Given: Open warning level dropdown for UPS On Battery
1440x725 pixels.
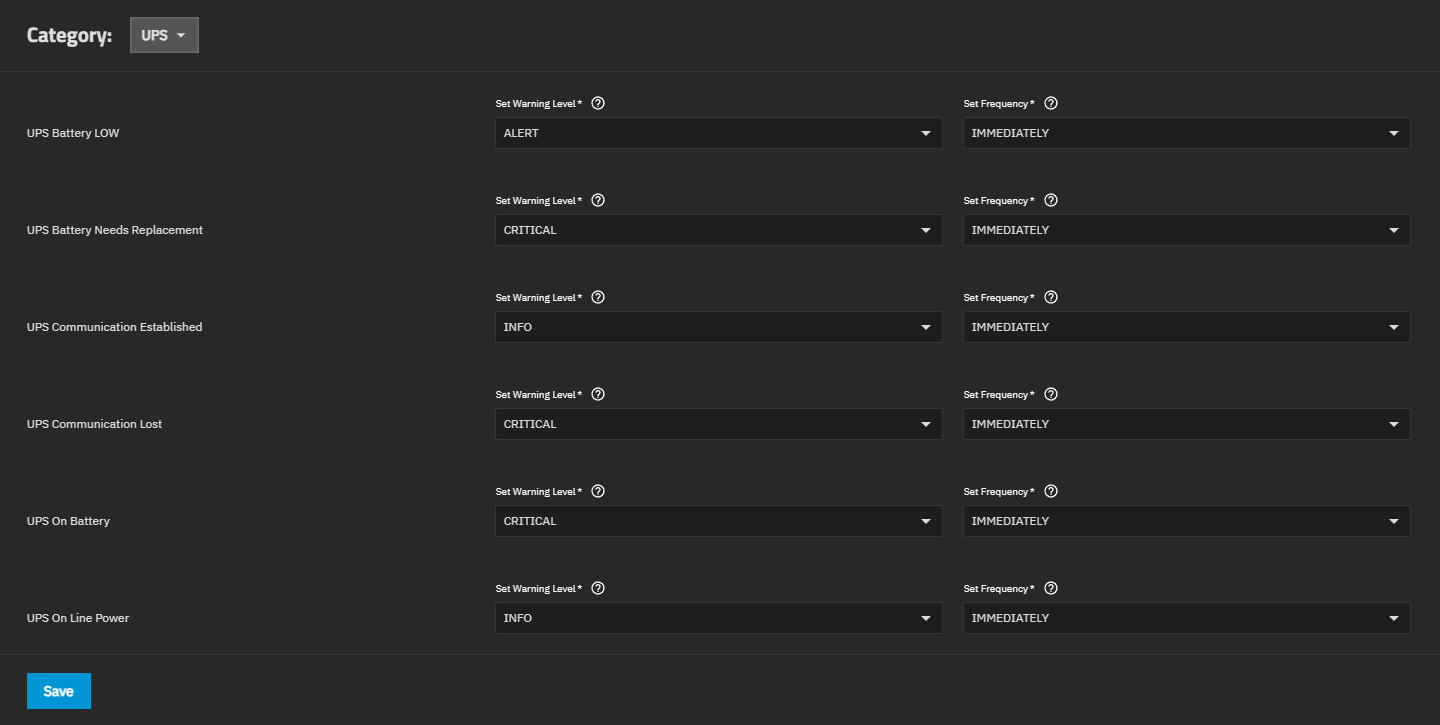Looking at the screenshot, I should 718,521.
